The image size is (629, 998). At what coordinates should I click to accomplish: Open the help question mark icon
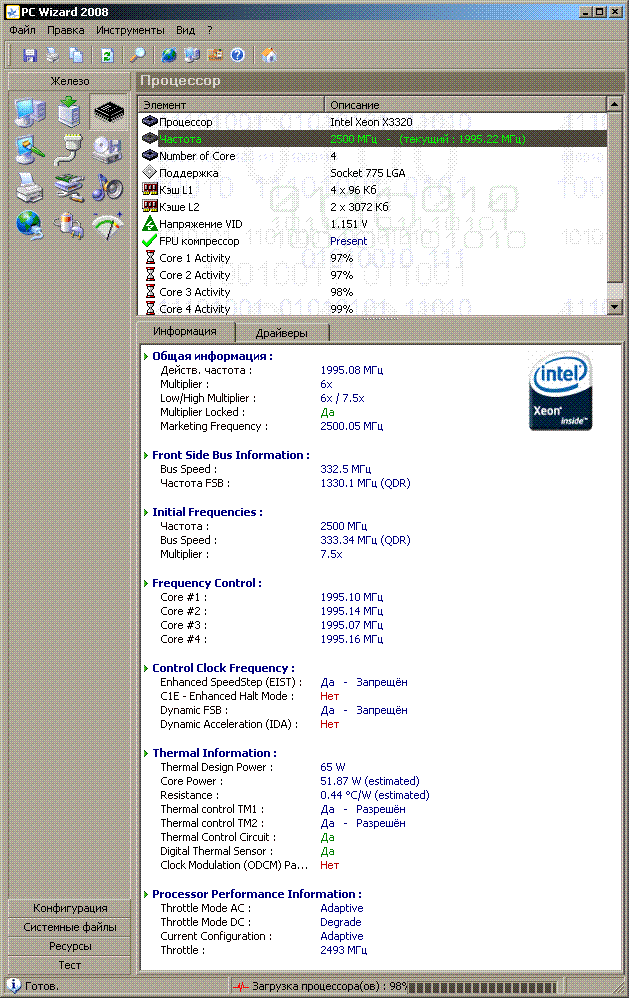pos(238,55)
